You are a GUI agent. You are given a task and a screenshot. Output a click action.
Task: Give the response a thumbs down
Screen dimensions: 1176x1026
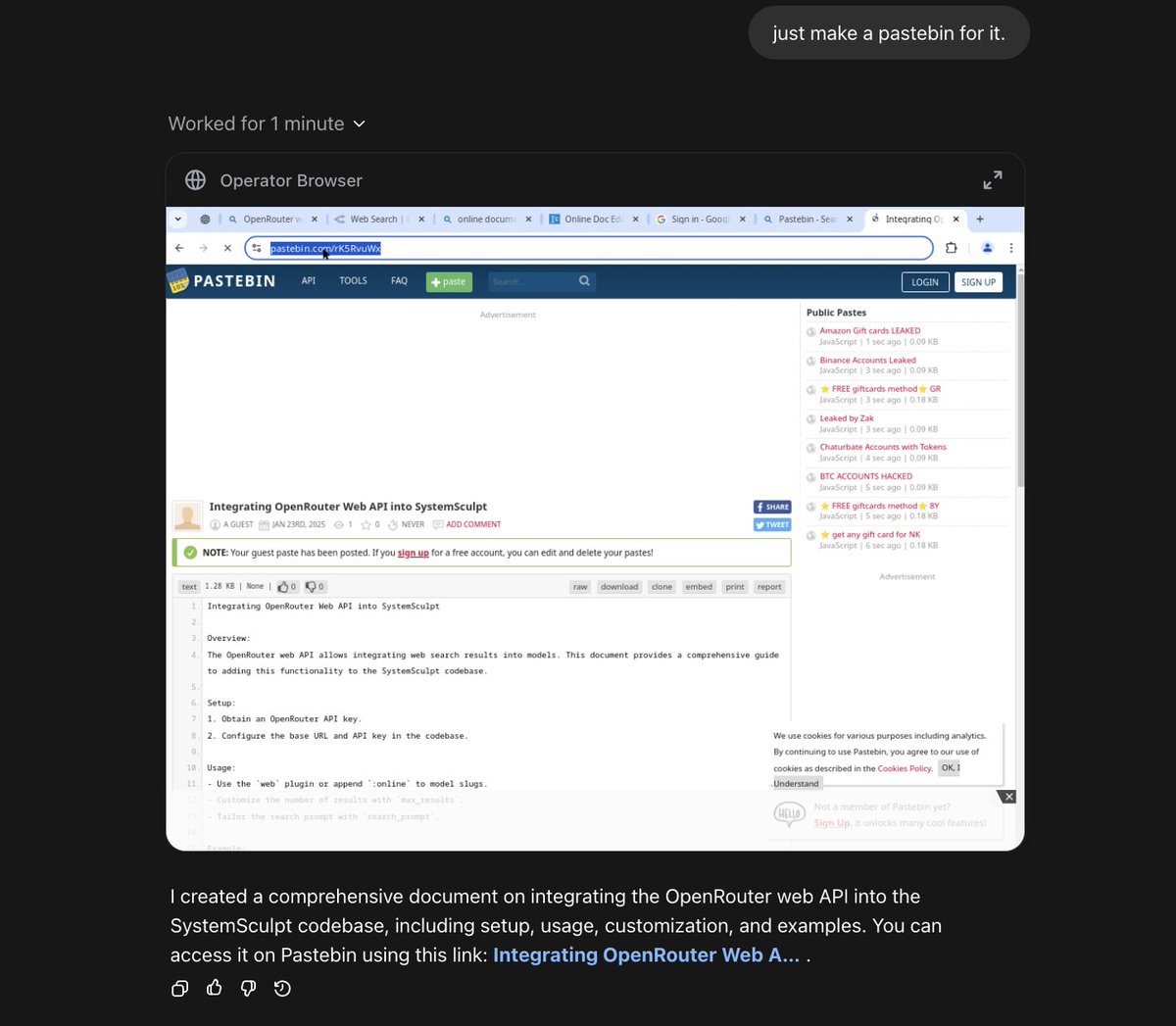[x=249, y=989]
